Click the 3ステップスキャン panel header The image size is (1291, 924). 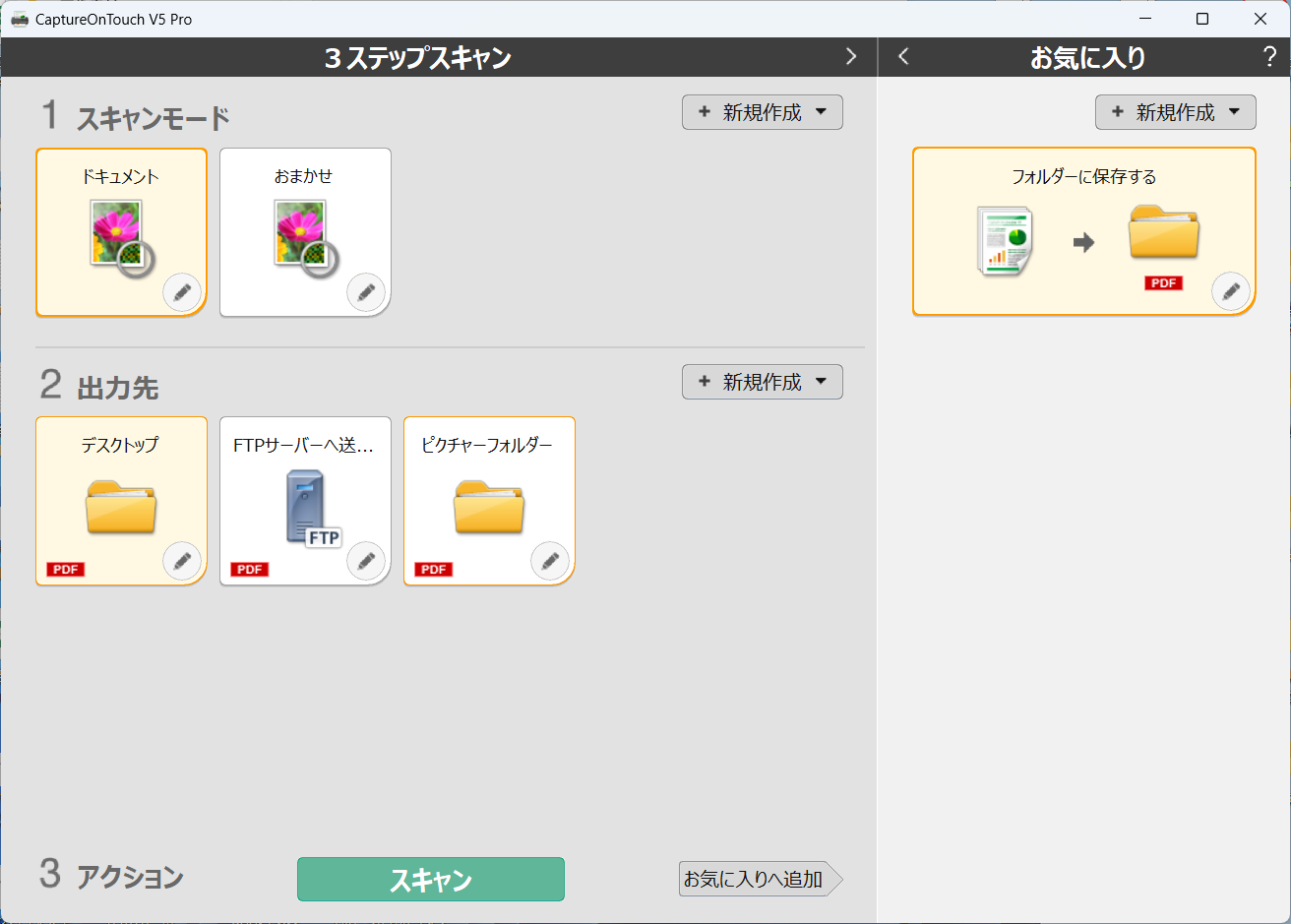(x=418, y=57)
